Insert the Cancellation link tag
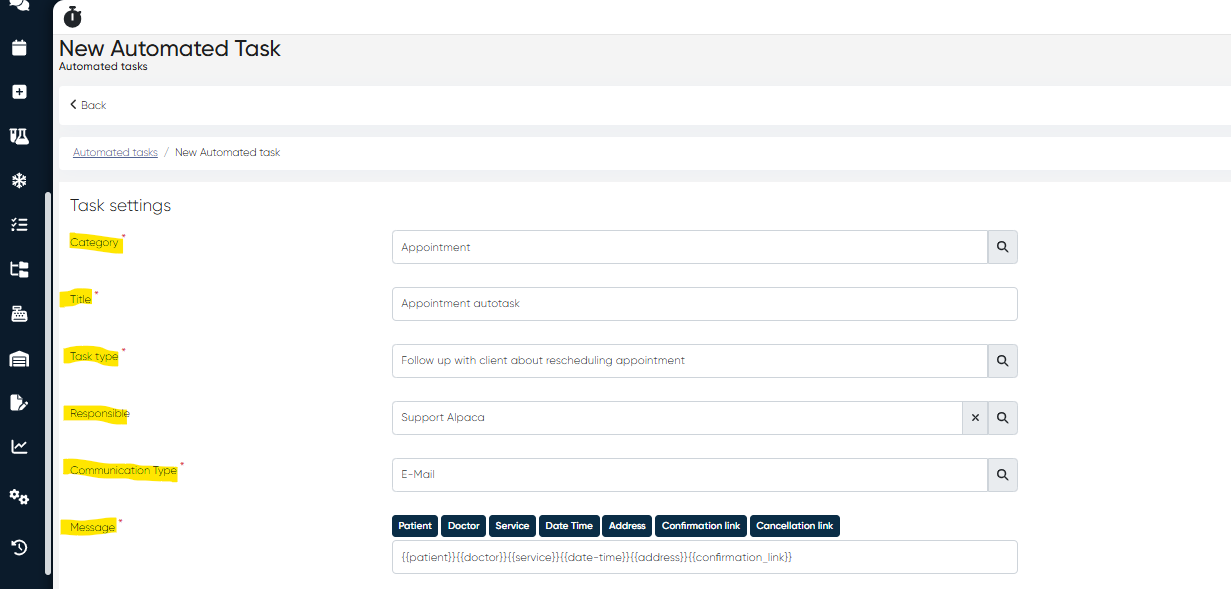The image size is (1231, 589). point(794,526)
